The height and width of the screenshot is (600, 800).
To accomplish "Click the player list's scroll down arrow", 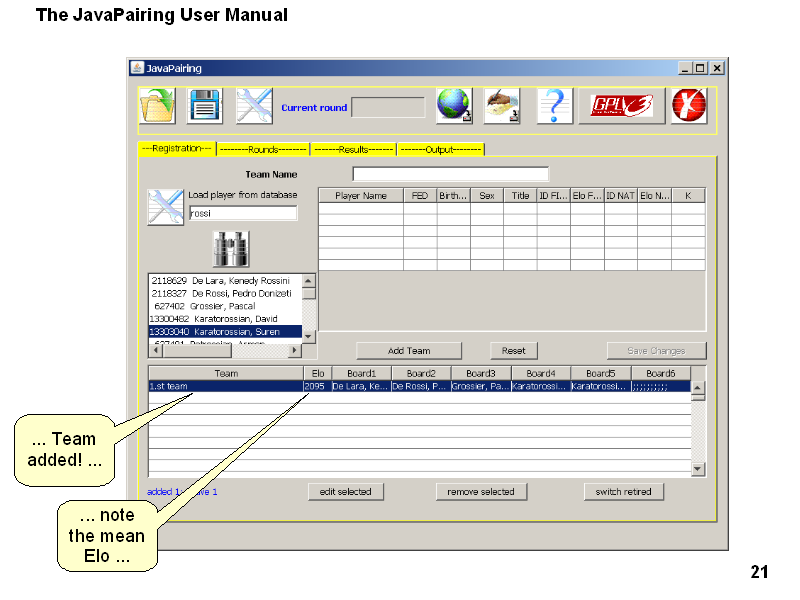I will [x=309, y=337].
